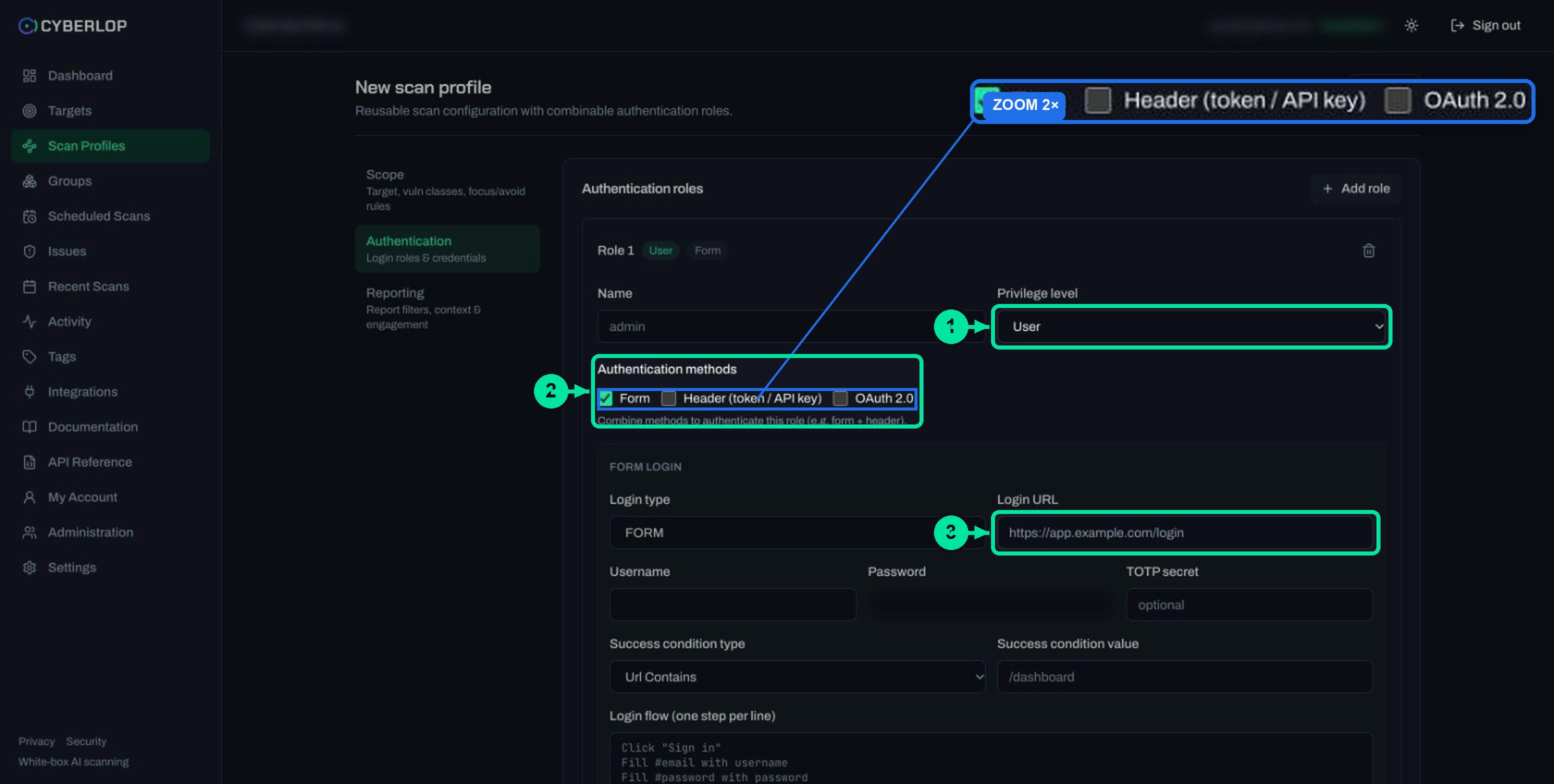Click the Documentation book icon
Image resolution: width=1554 pixels, height=784 pixels.
[29, 427]
